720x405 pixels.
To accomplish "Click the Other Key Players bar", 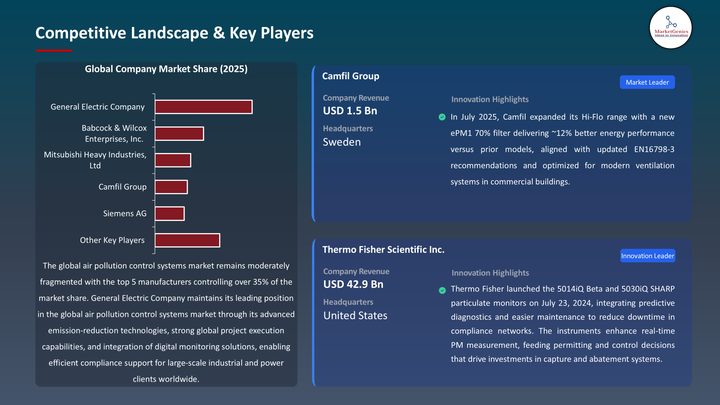I will point(188,240).
